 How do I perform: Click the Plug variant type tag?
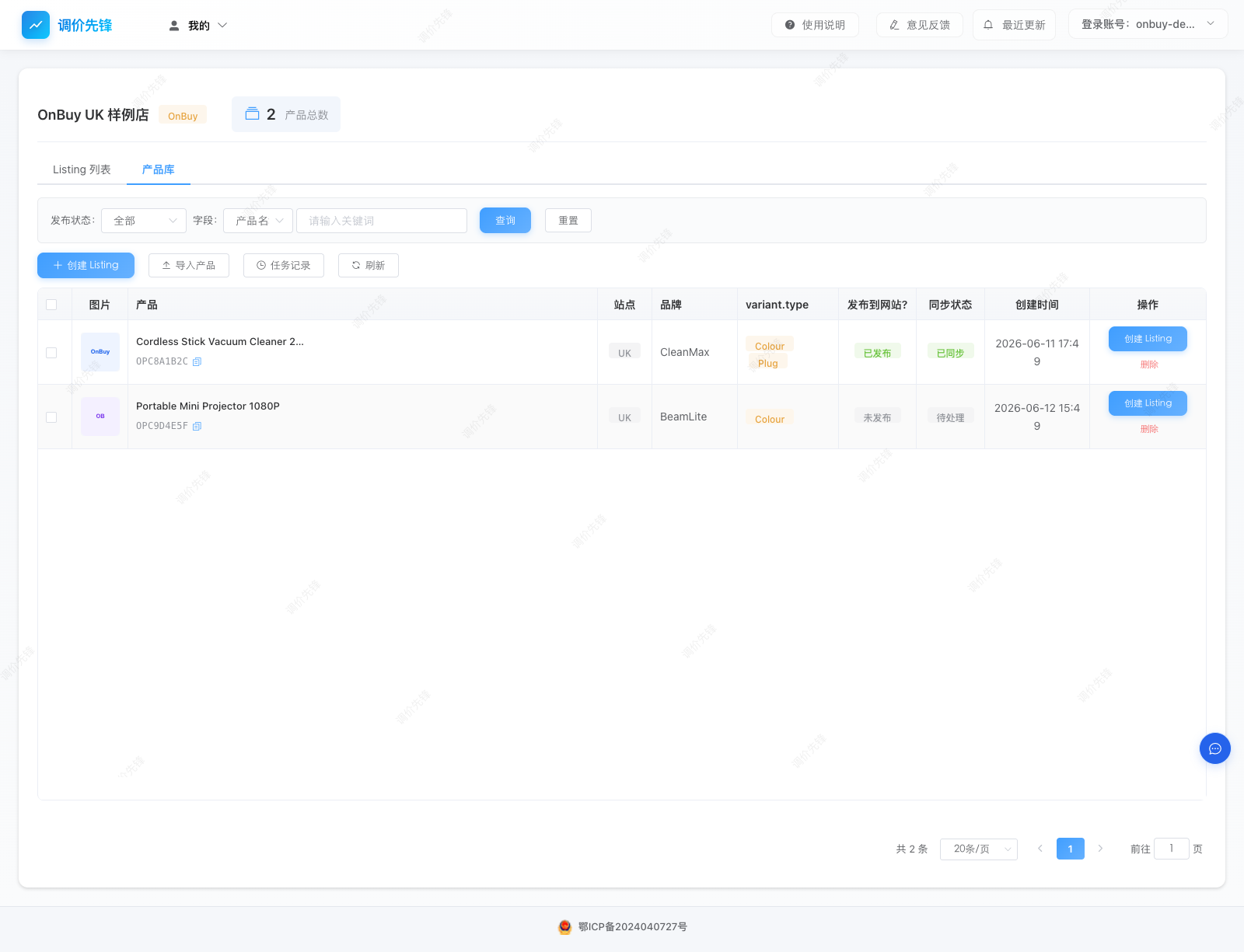point(767,363)
